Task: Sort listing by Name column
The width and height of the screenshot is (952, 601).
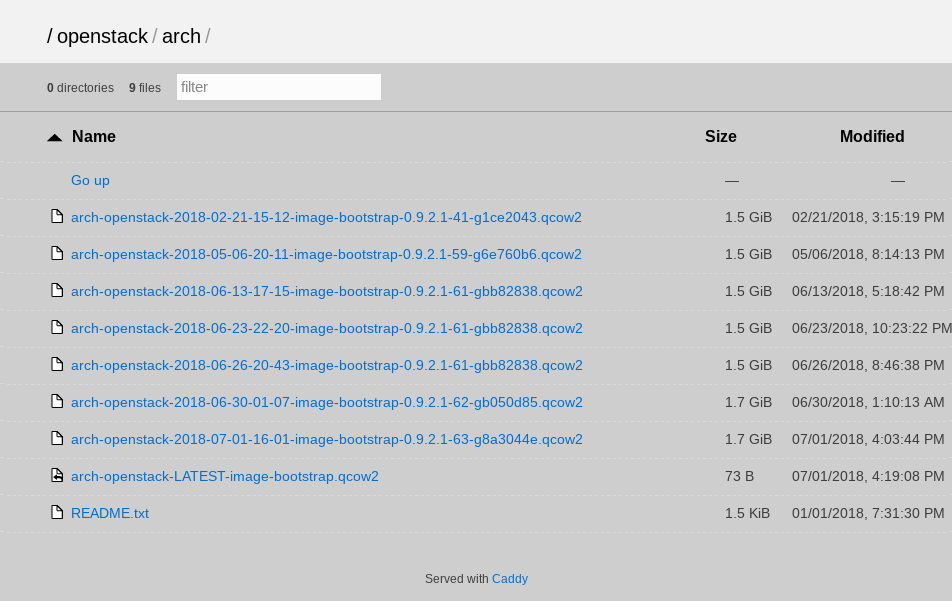Action: (94, 137)
